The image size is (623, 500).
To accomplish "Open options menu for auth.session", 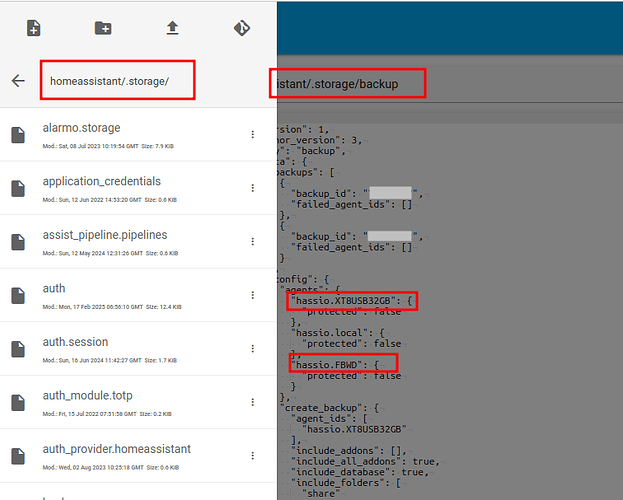I will coord(253,349).
